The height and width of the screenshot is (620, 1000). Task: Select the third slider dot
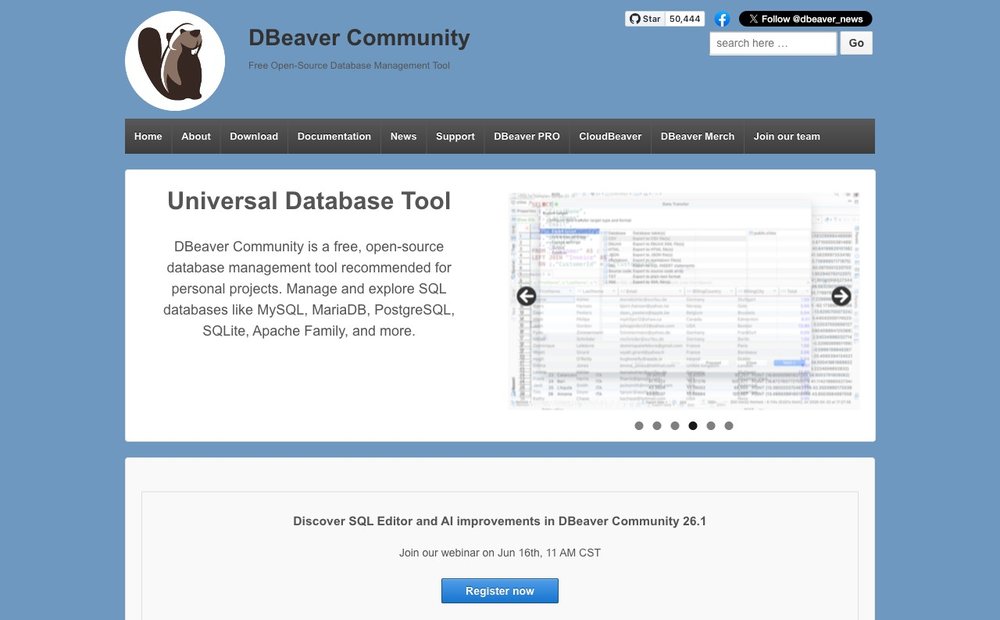(675, 425)
